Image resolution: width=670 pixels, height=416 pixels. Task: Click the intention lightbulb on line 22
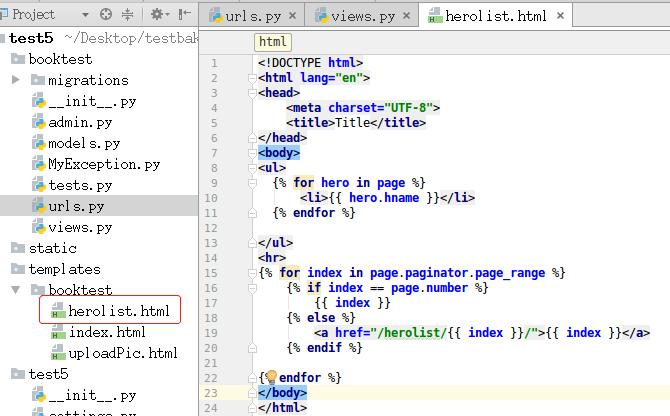click(271, 377)
